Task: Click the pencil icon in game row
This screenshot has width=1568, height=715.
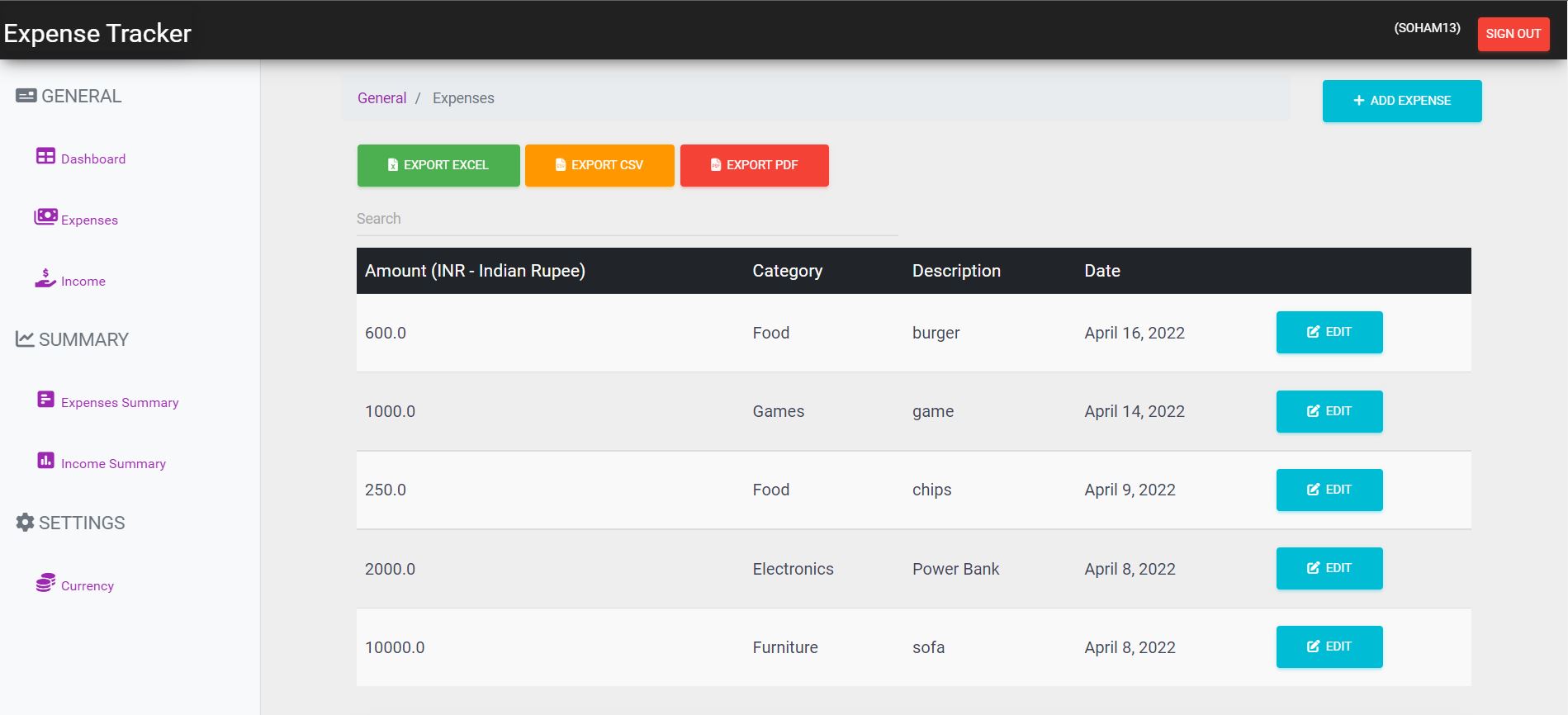Action: pos(1313,411)
